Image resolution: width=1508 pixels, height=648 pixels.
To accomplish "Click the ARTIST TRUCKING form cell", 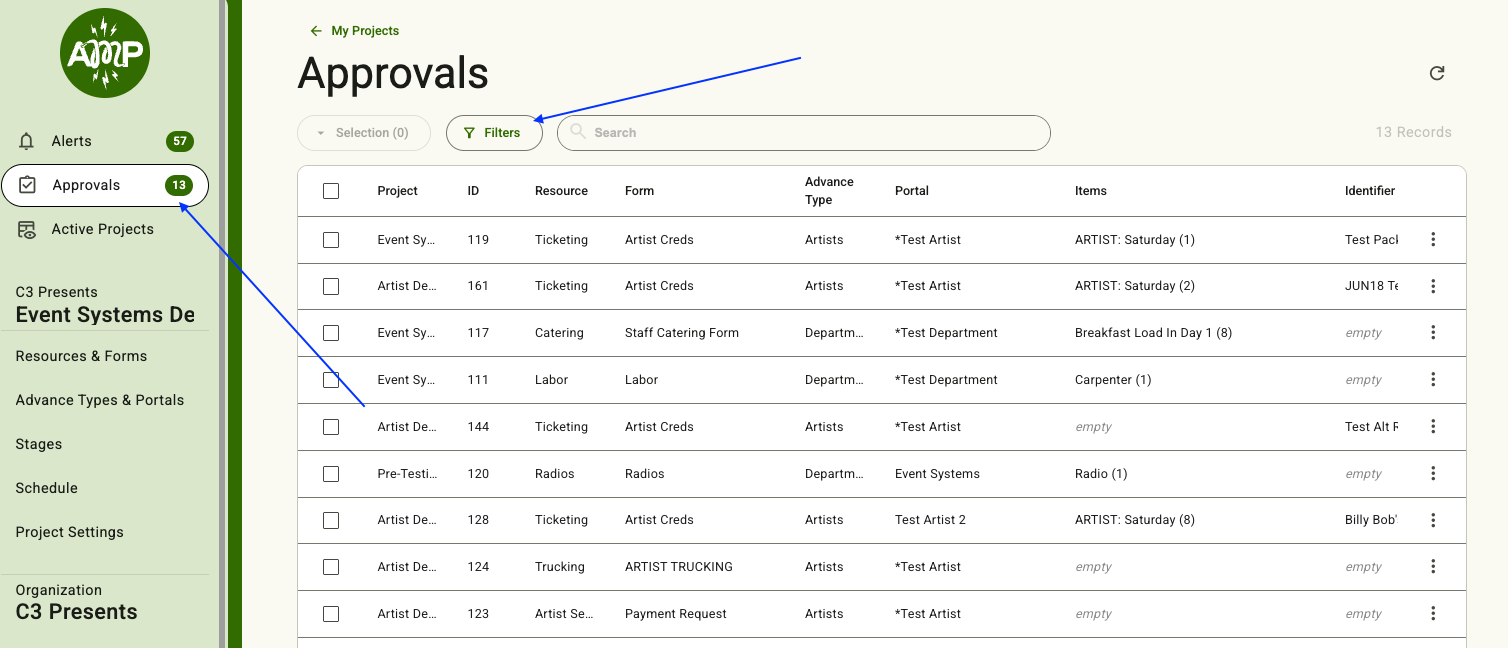I will (x=679, y=567).
